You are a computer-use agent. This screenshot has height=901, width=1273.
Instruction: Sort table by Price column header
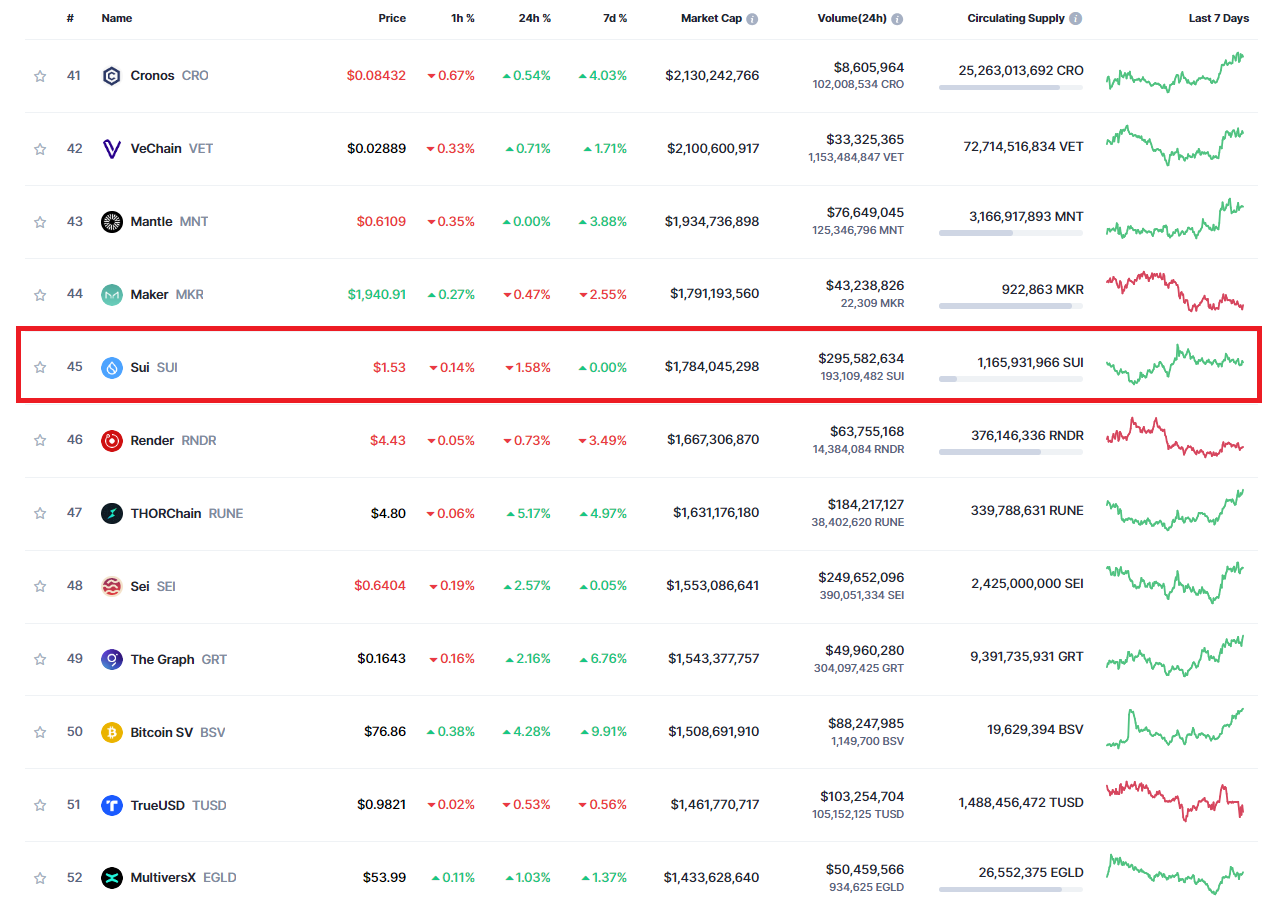tap(391, 19)
